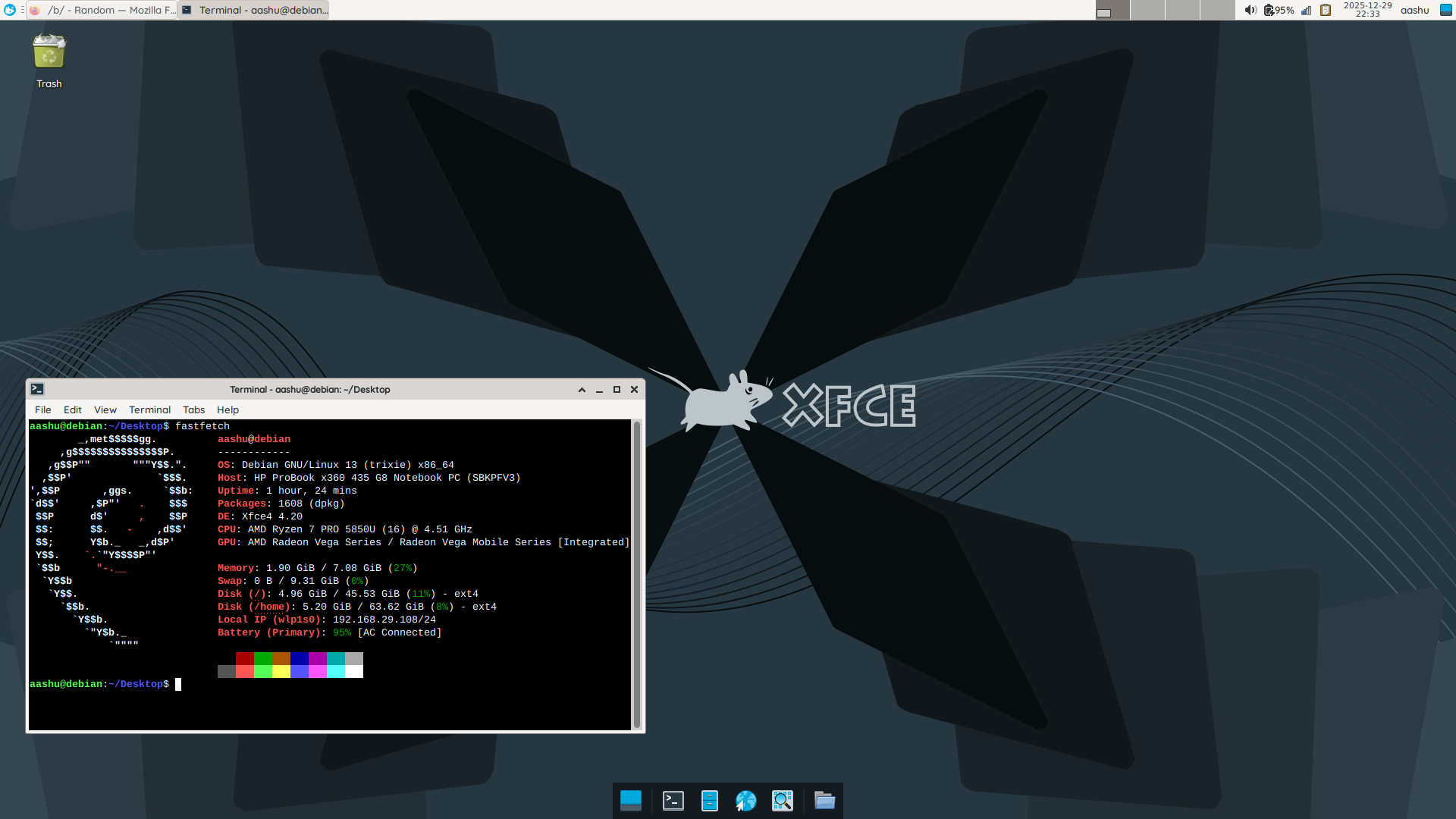The width and height of the screenshot is (1456, 819).
Task: Switch to the Firefox /b/ - Random window button
Action: point(102,10)
